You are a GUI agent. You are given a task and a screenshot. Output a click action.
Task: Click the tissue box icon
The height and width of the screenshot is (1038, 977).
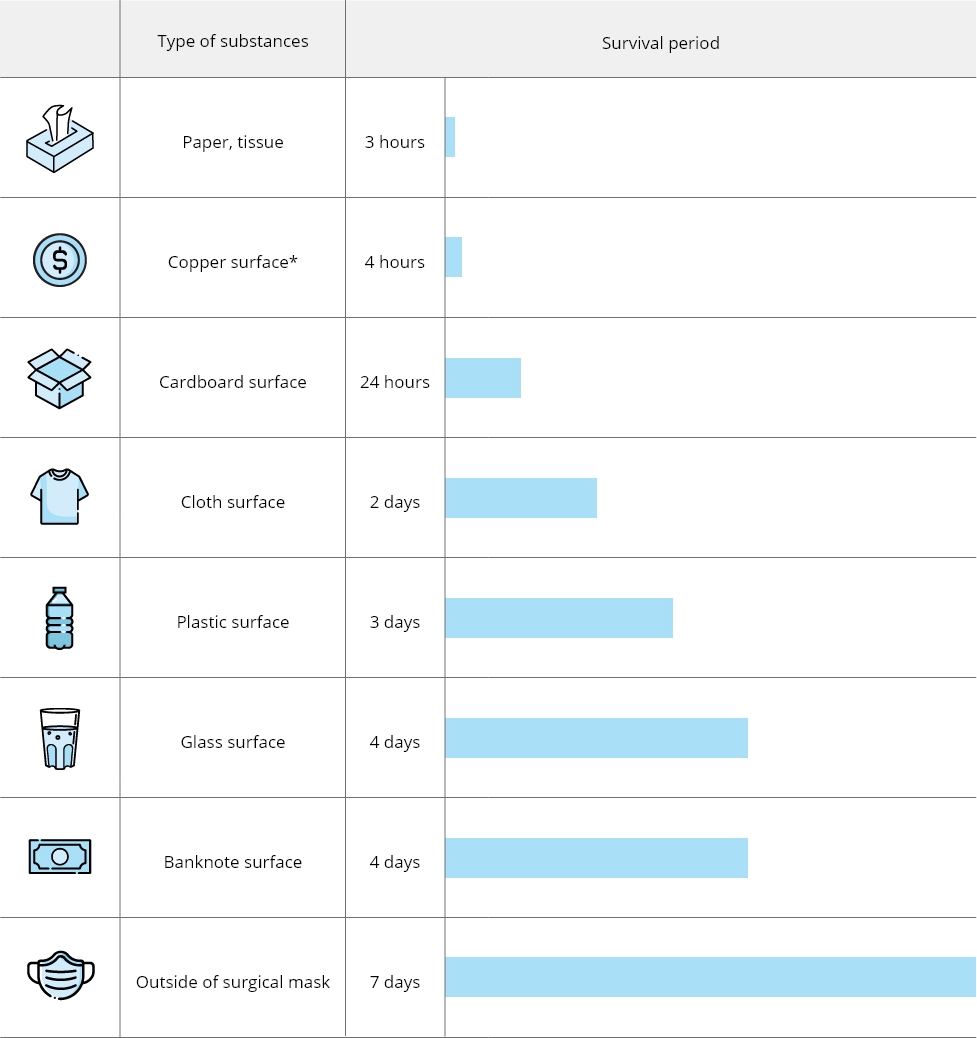(60, 139)
